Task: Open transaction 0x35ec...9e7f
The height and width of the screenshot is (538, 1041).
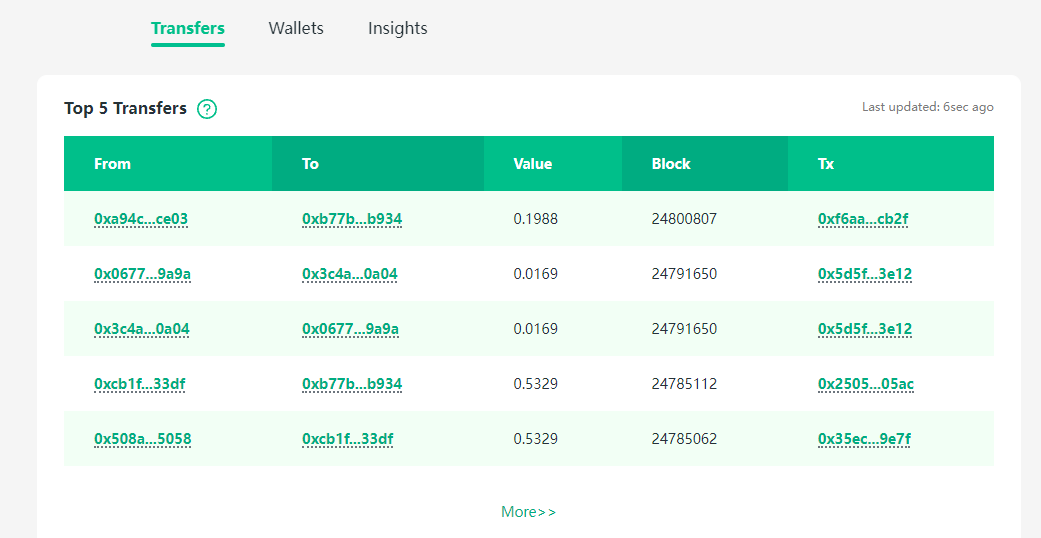Action: pos(864,439)
